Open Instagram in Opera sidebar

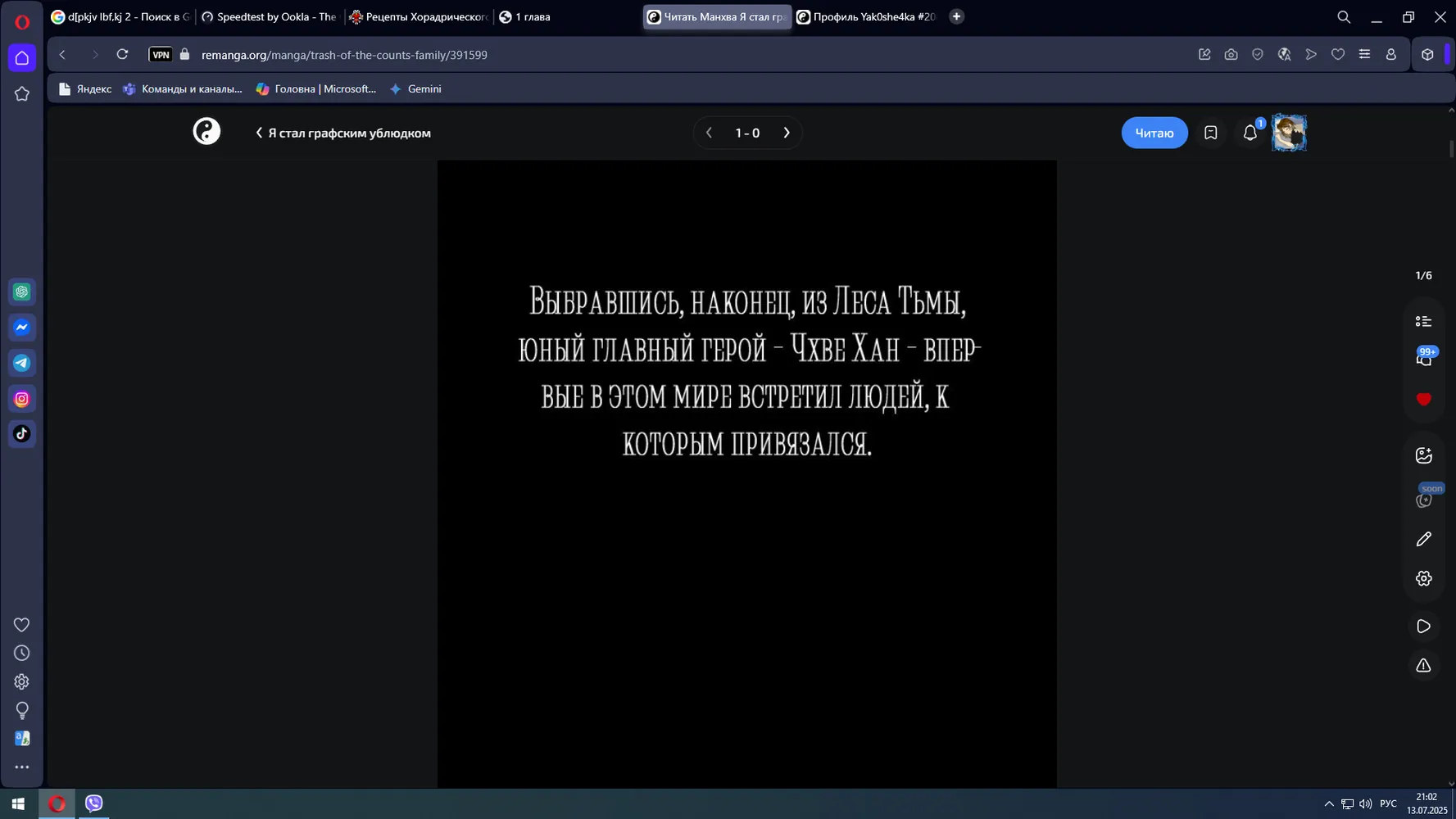tap(22, 399)
